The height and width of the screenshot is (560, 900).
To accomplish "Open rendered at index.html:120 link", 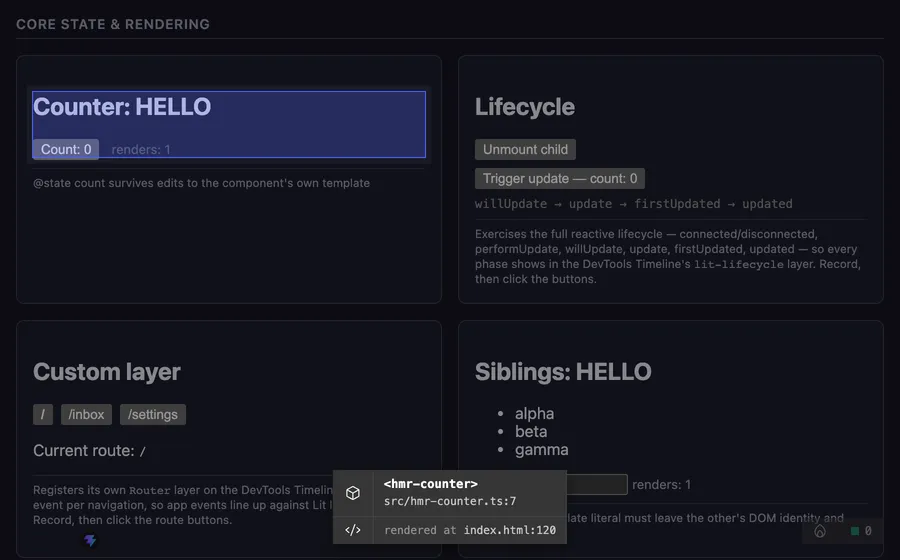I will [x=510, y=530].
